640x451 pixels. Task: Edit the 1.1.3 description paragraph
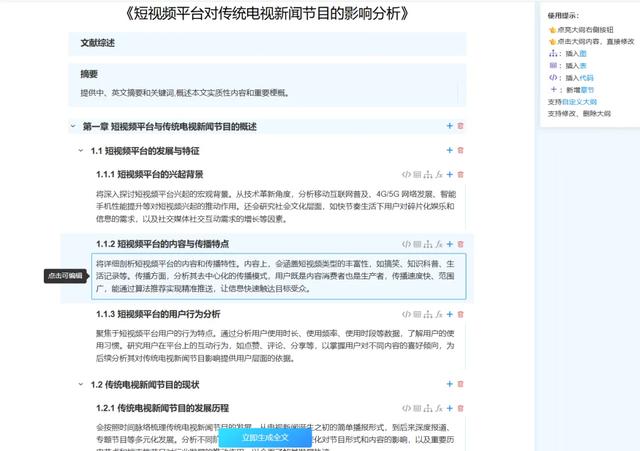275,346
